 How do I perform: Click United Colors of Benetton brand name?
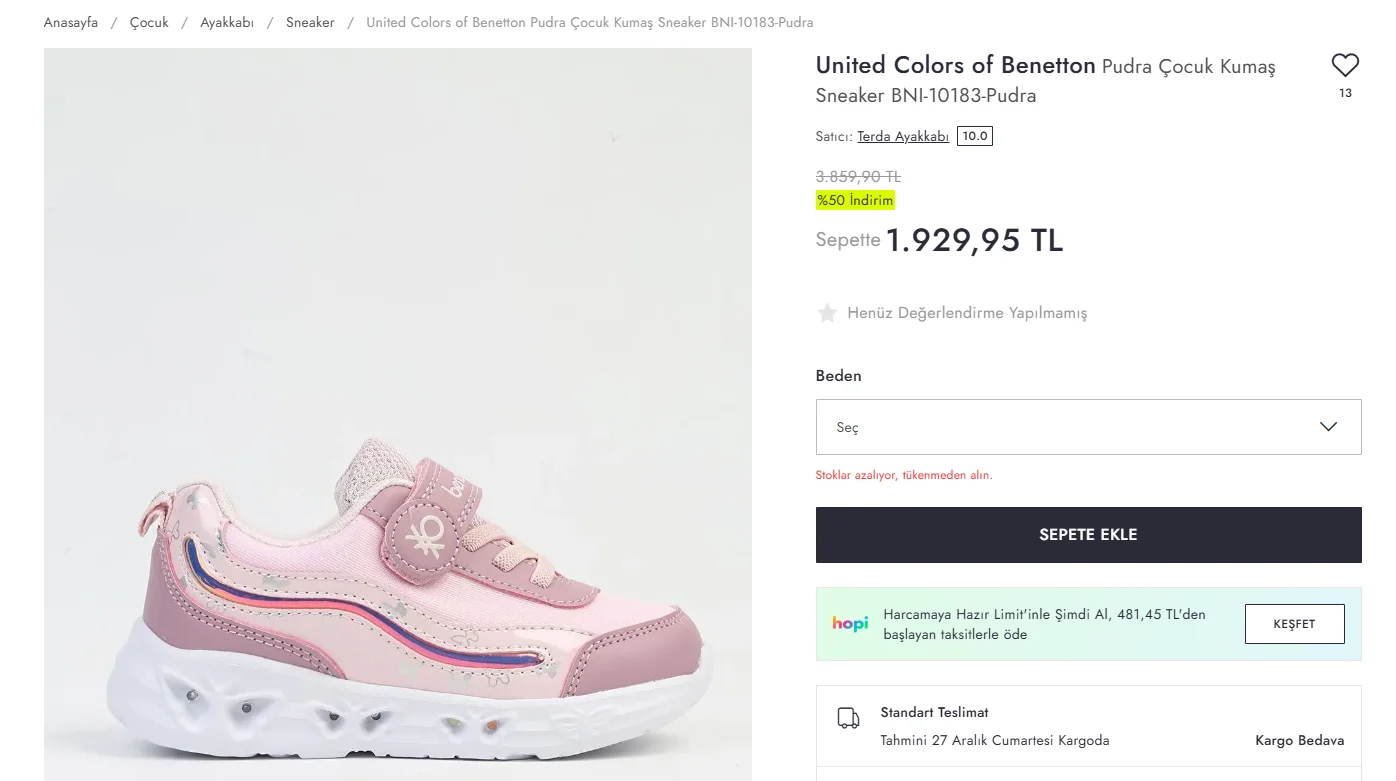[x=955, y=66]
